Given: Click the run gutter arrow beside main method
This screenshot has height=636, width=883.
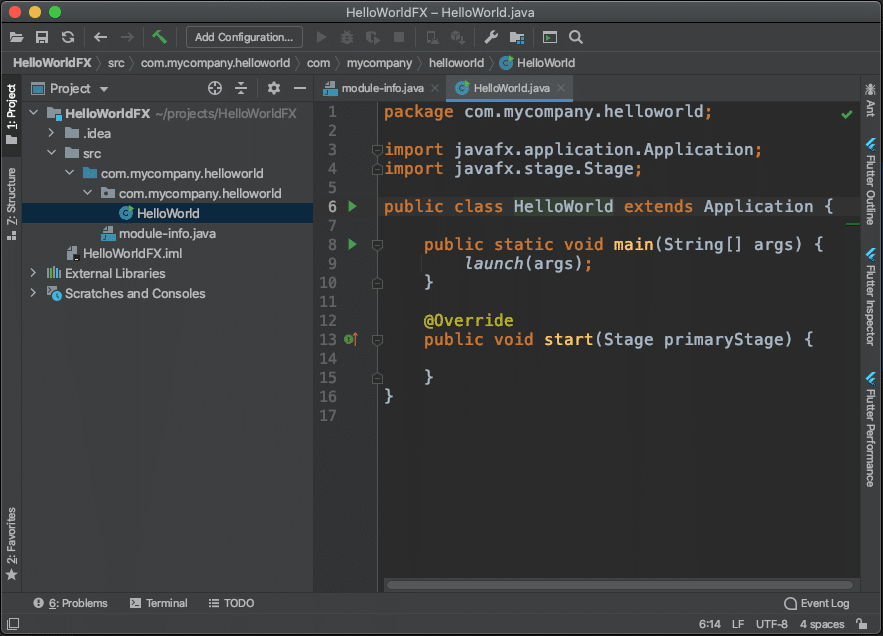Looking at the screenshot, I should 353,244.
